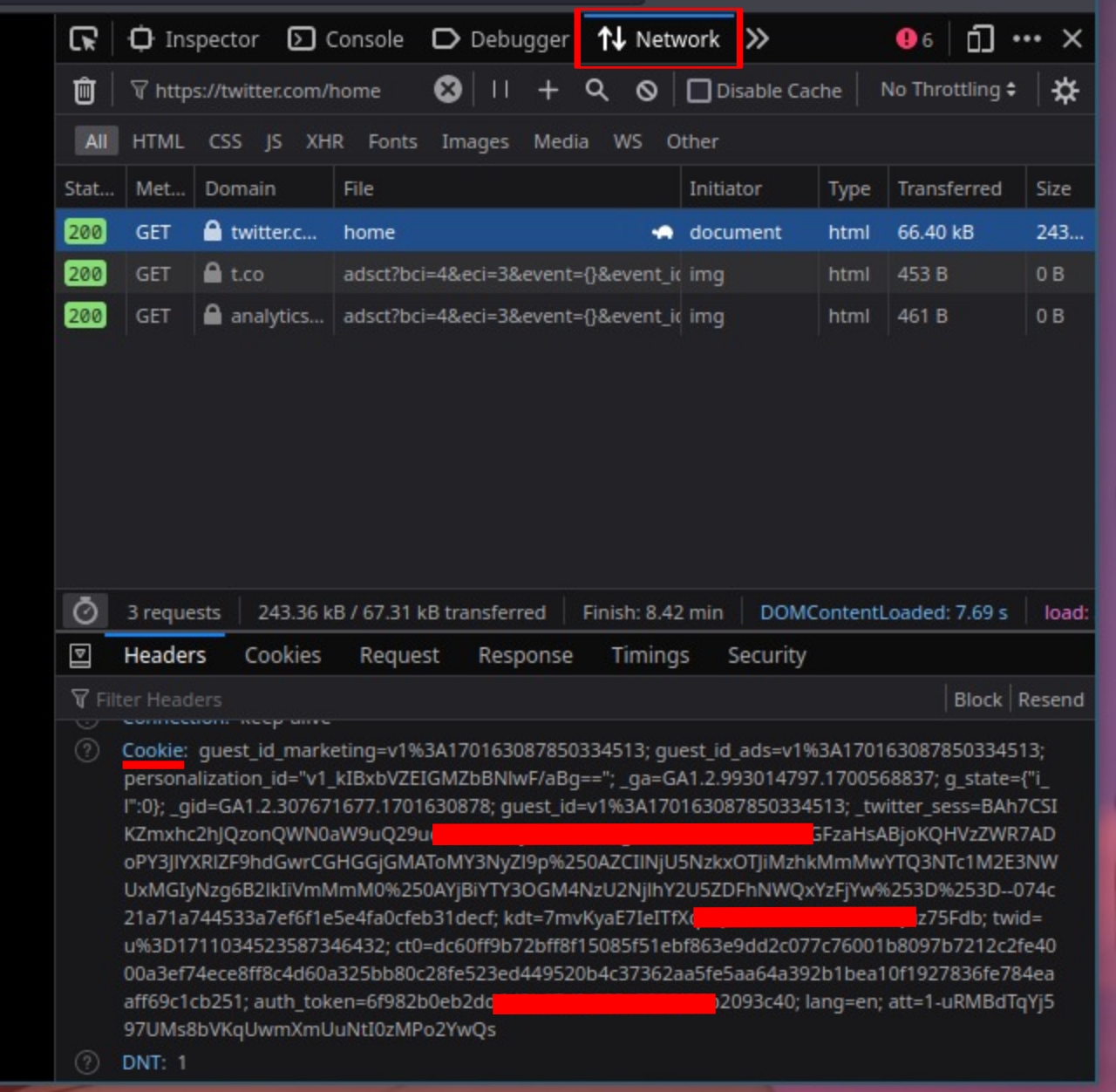This screenshot has height=1092, width=1116.
Task: Clear the filter text with X button
Action: (x=447, y=89)
